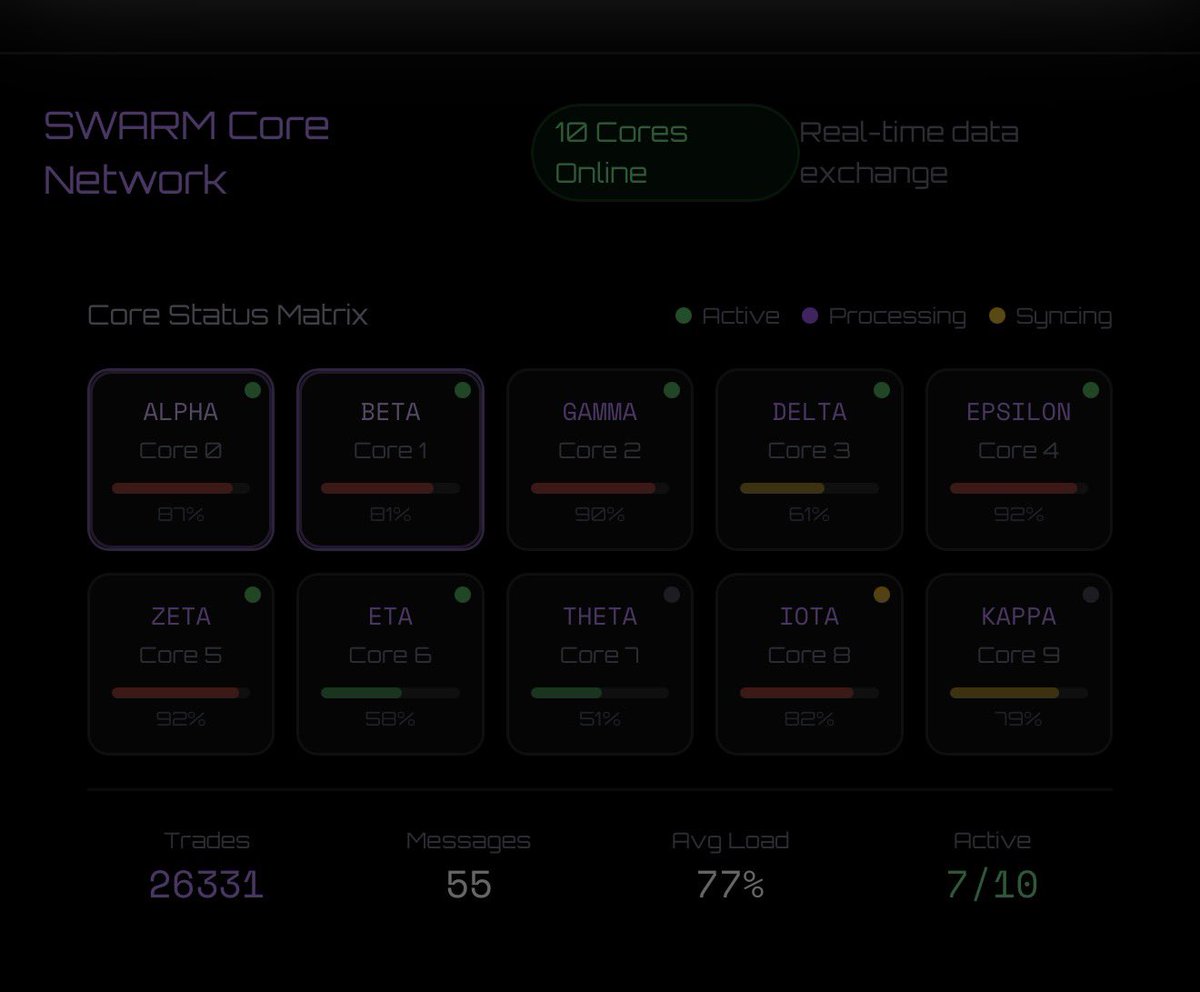The image size is (1200, 992).
Task: Click the Processing legend label
Action: (897, 316)
